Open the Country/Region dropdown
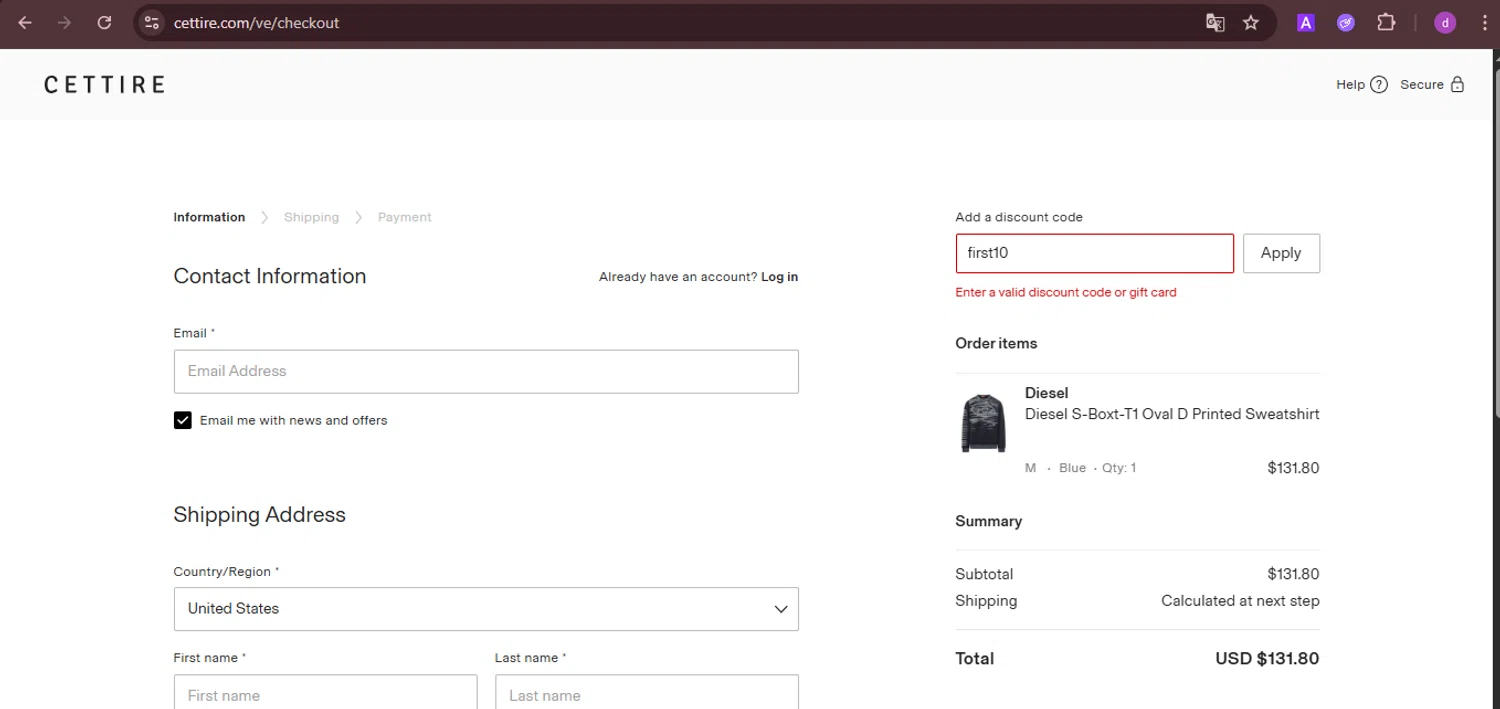Image resolution: width=1500 pixels, height=709 pixels. point(486,609)
